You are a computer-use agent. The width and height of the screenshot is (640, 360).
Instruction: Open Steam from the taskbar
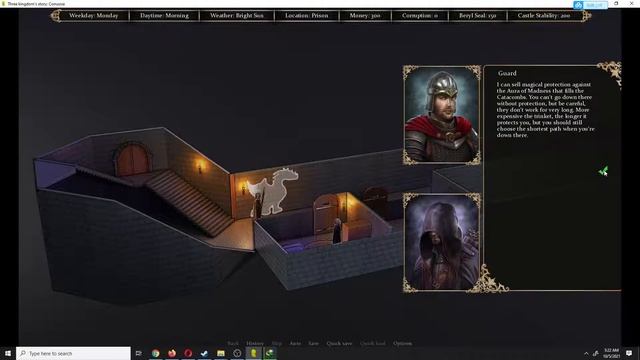tap(204, 353)
